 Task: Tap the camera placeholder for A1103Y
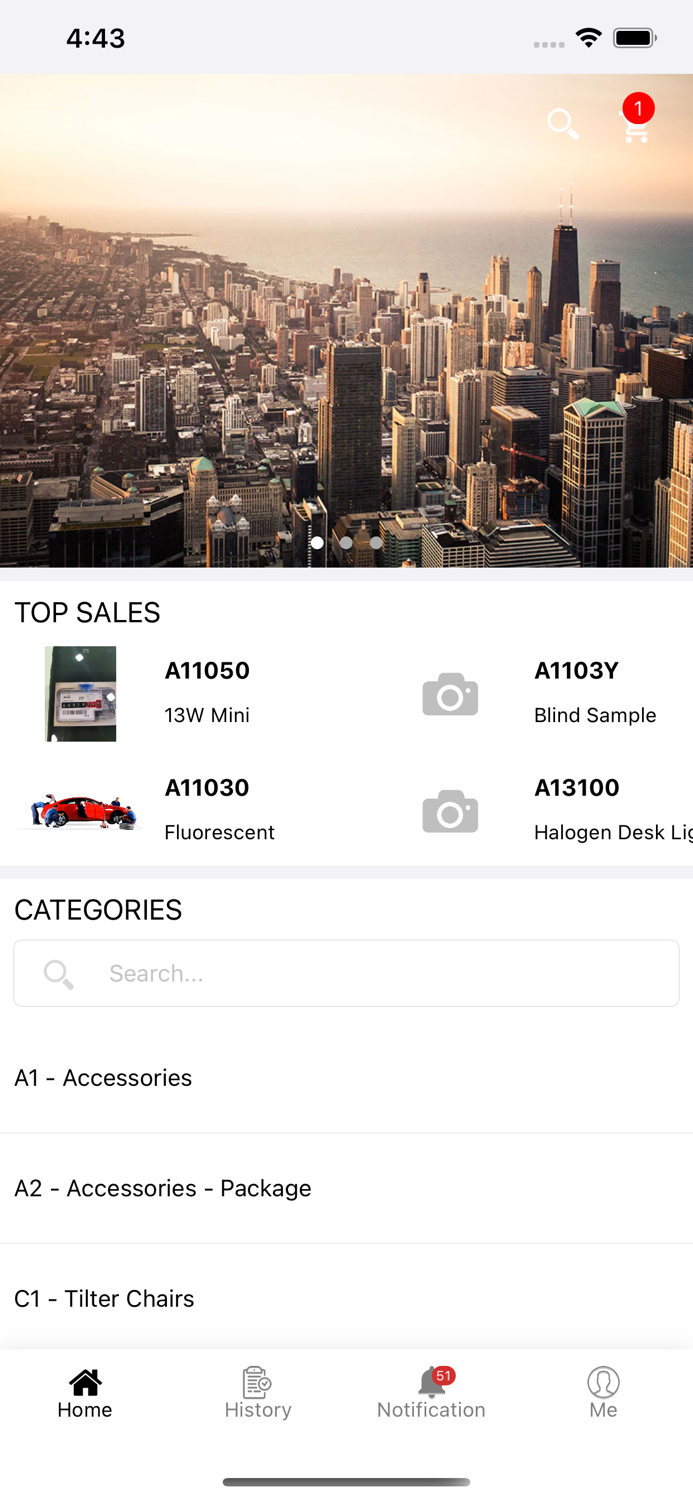450,694
